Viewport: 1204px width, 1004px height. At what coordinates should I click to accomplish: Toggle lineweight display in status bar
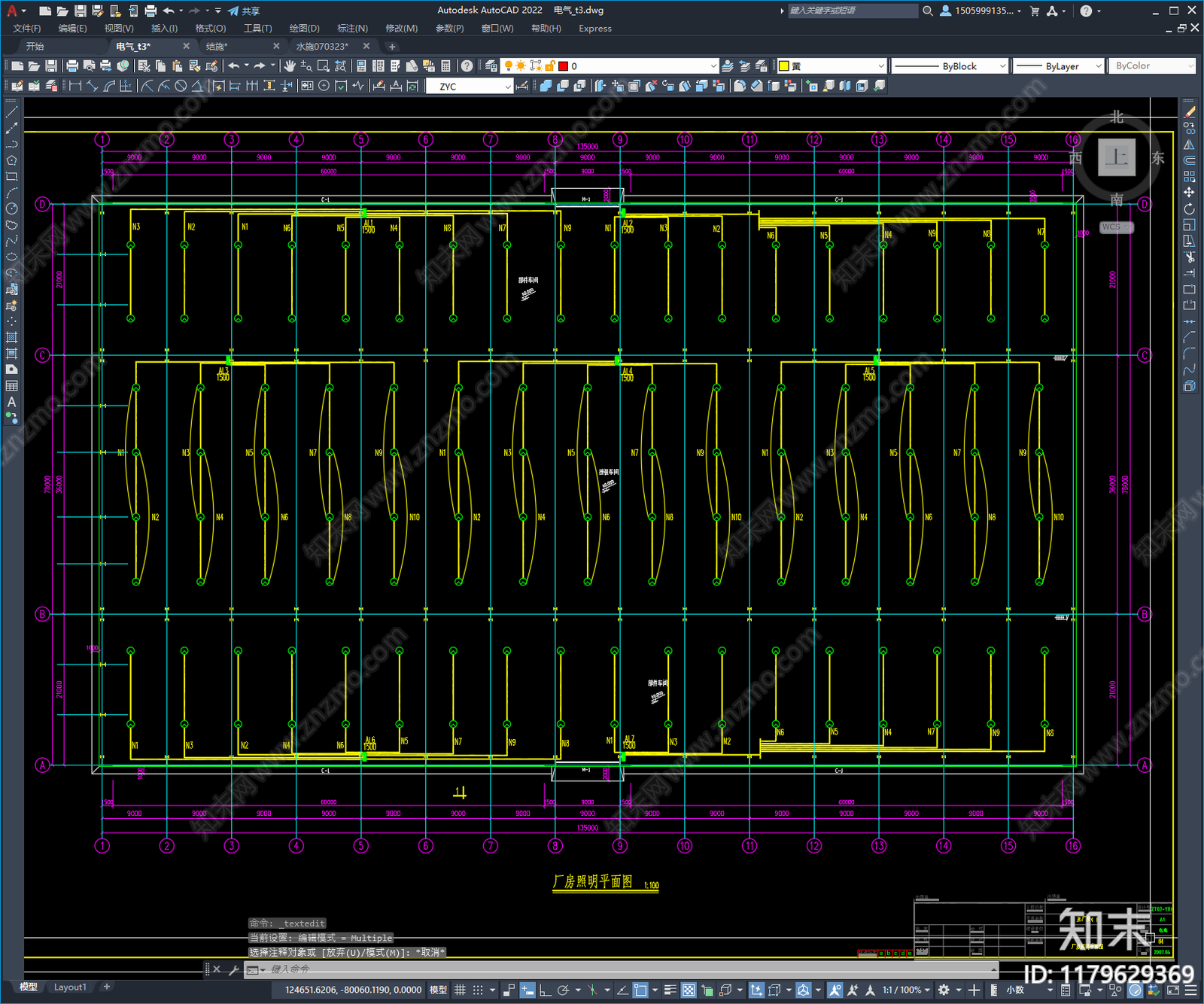tap(670, 990)
